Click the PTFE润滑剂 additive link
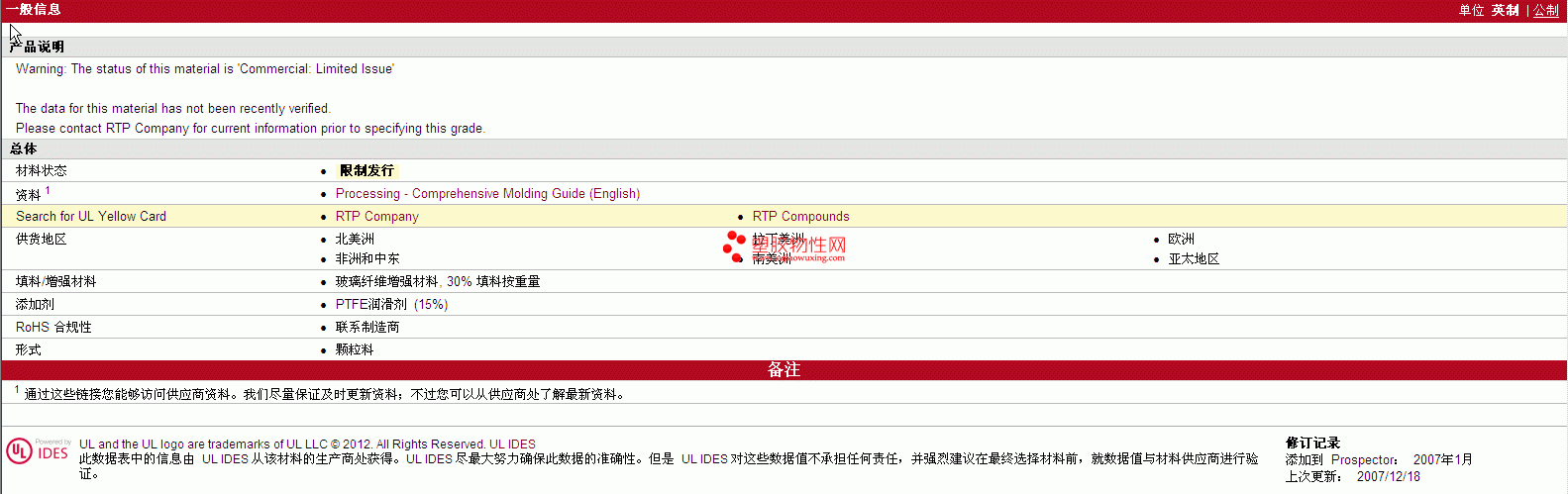This screenshot has width=1568, height=494. point(371,305)
